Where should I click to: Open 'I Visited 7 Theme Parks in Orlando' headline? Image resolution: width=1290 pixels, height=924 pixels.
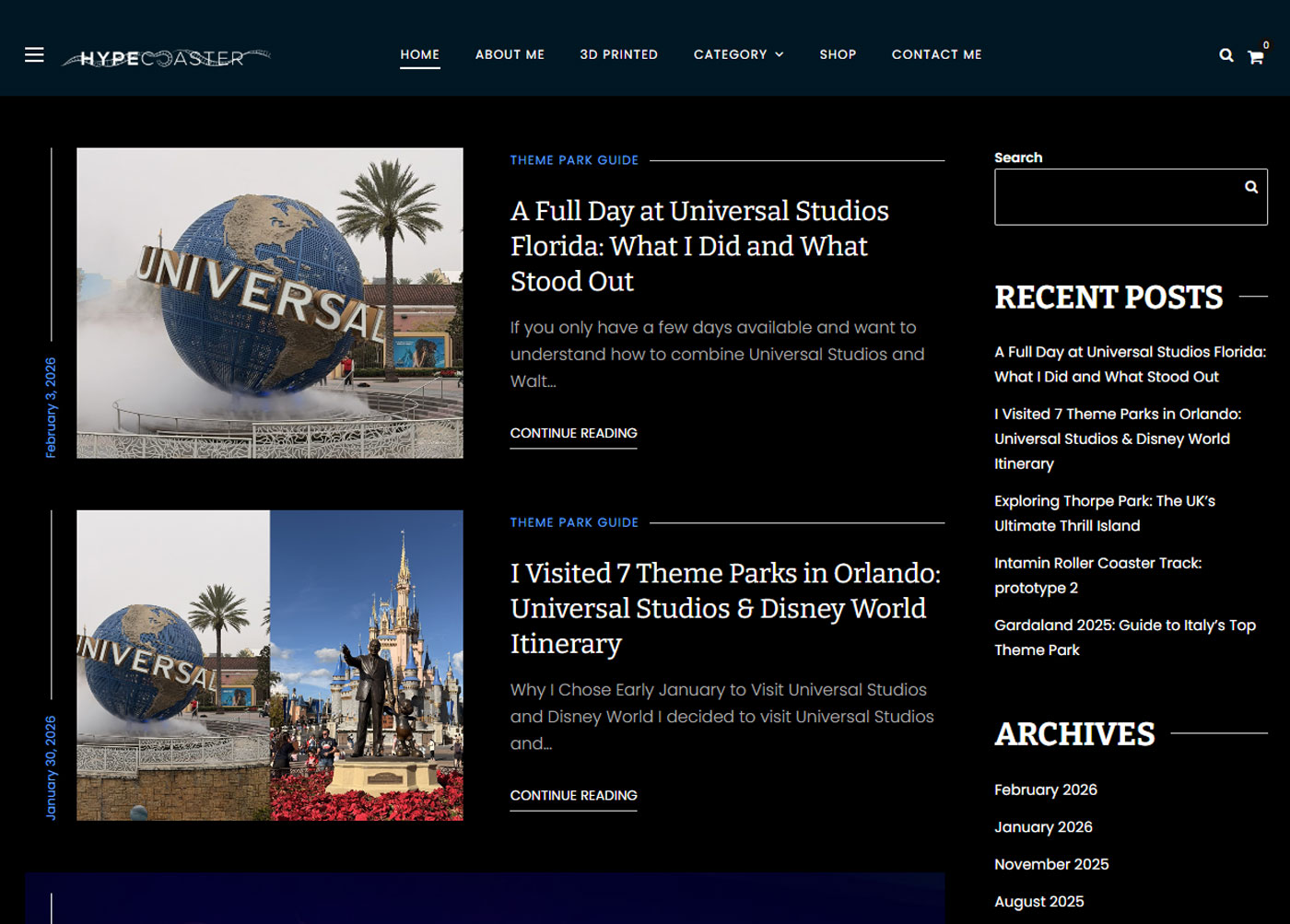[x=726, y=608]
